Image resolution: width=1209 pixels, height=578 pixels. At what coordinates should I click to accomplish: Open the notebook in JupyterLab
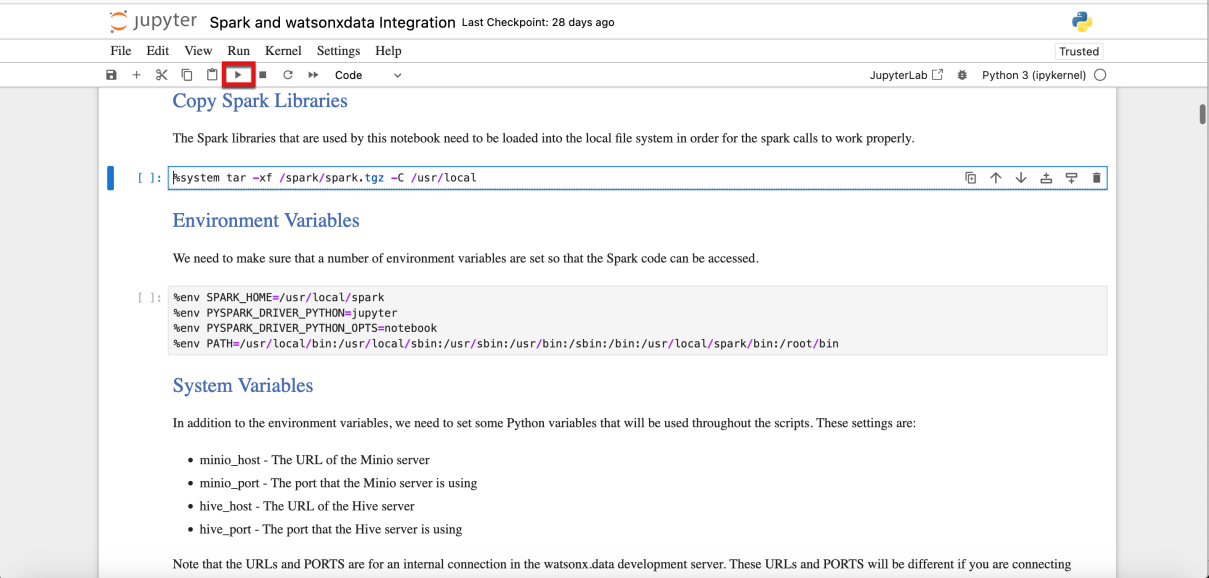coord(906,75)
